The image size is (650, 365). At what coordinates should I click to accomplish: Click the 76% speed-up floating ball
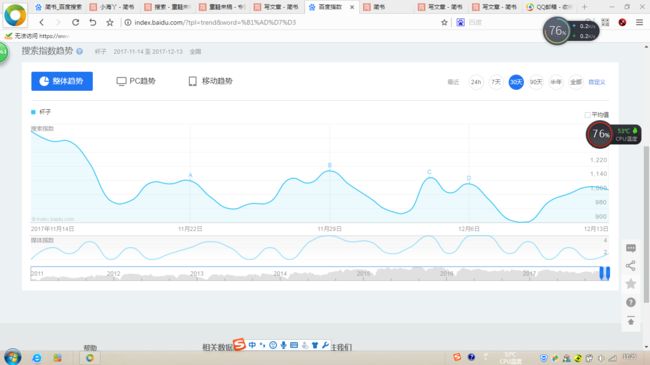pos(557,31)
